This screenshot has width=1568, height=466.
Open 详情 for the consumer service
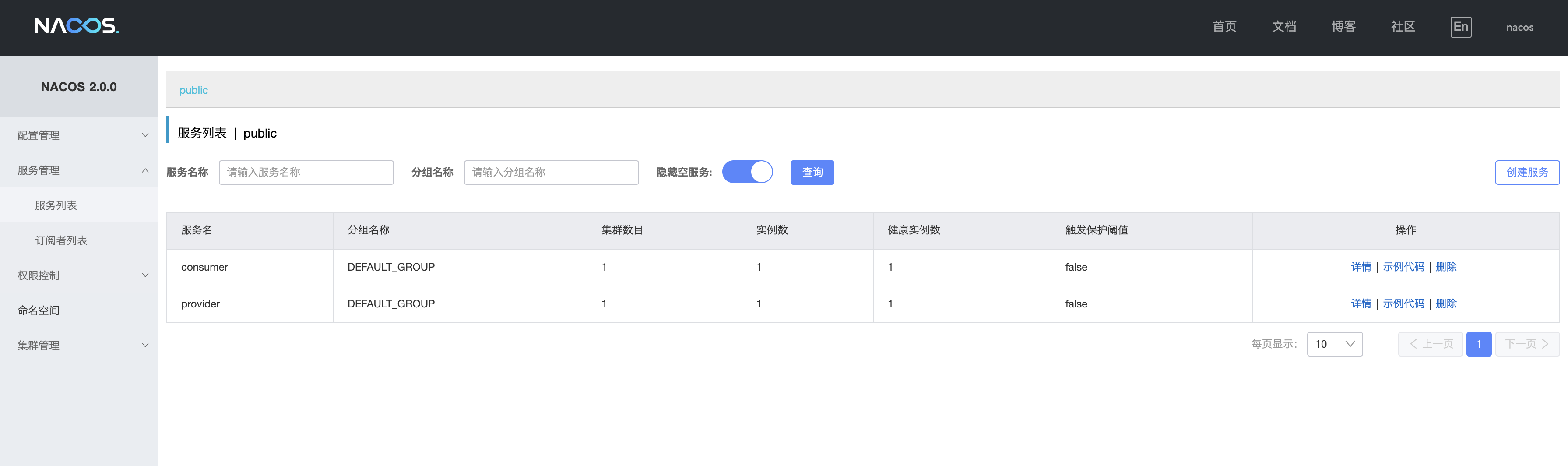[1361, 267]
